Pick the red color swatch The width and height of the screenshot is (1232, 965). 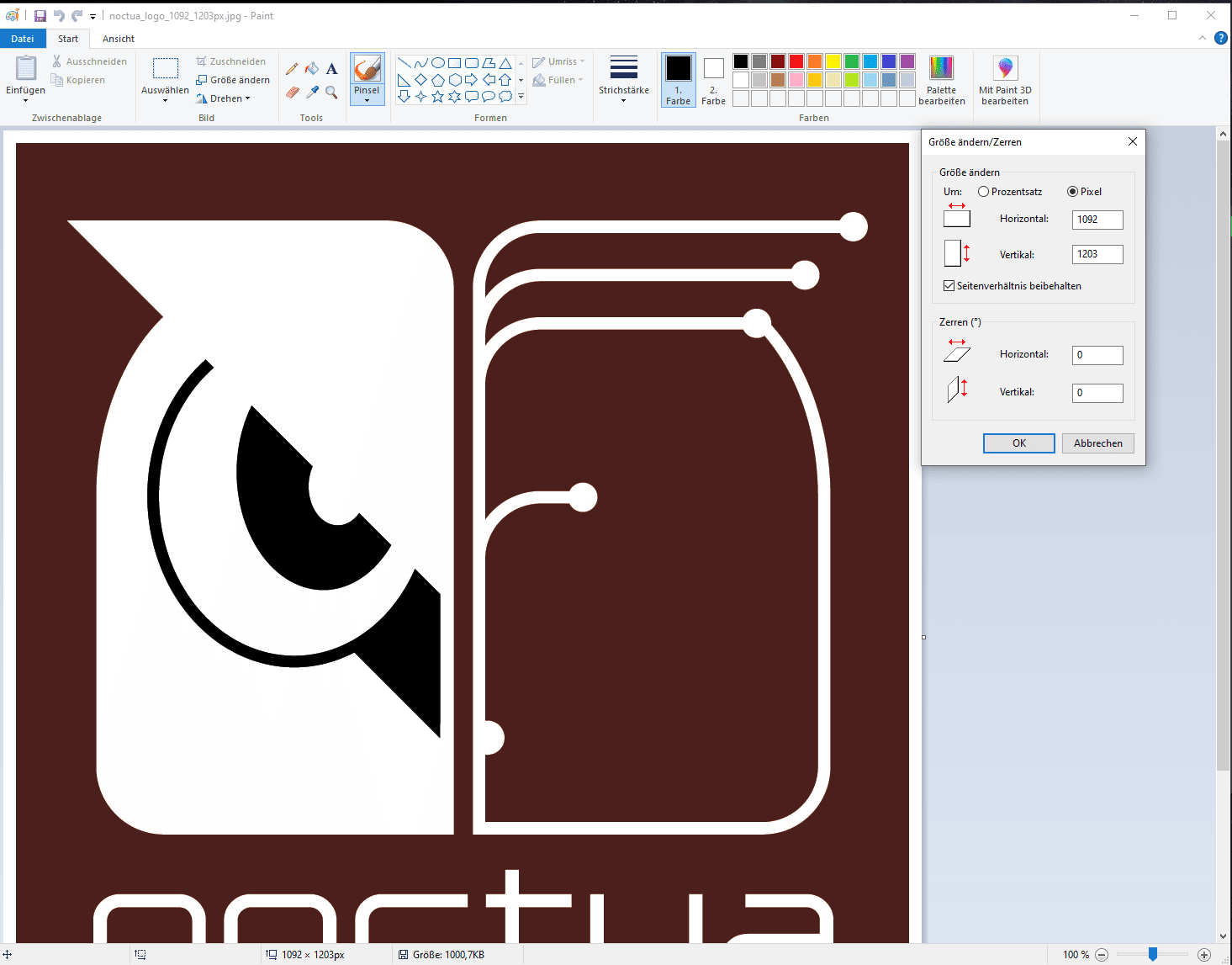(796, 61)
